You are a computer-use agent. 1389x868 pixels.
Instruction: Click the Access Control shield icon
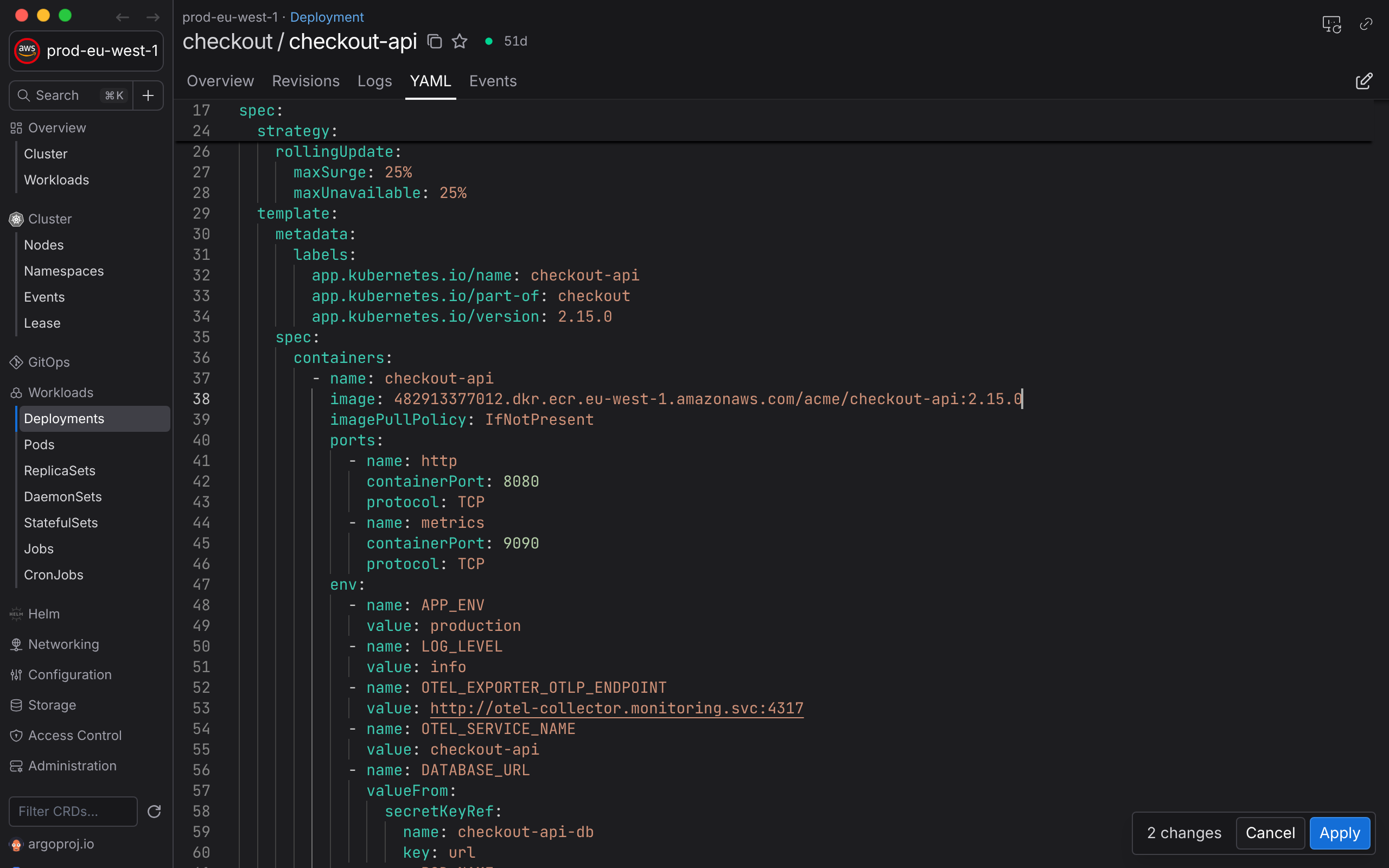(16, 736)
